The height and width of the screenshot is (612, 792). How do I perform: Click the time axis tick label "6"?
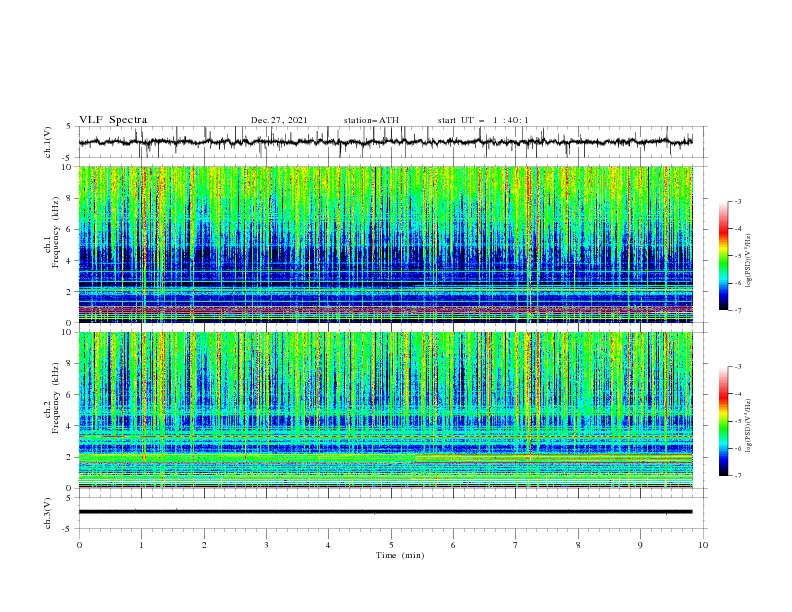click(453, 545)
